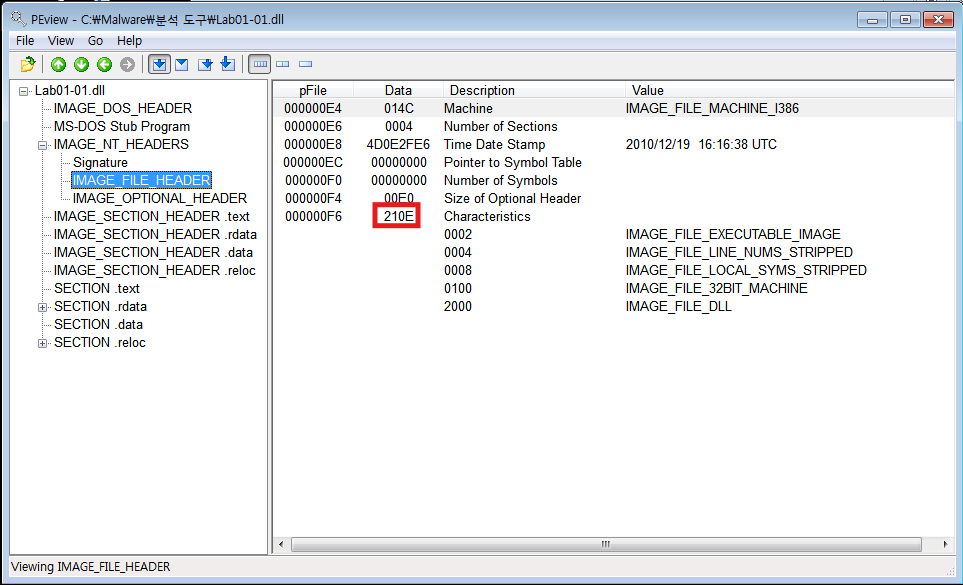Select IMAGE_SECTION_HEADER .rdata item

click(155, 234)
